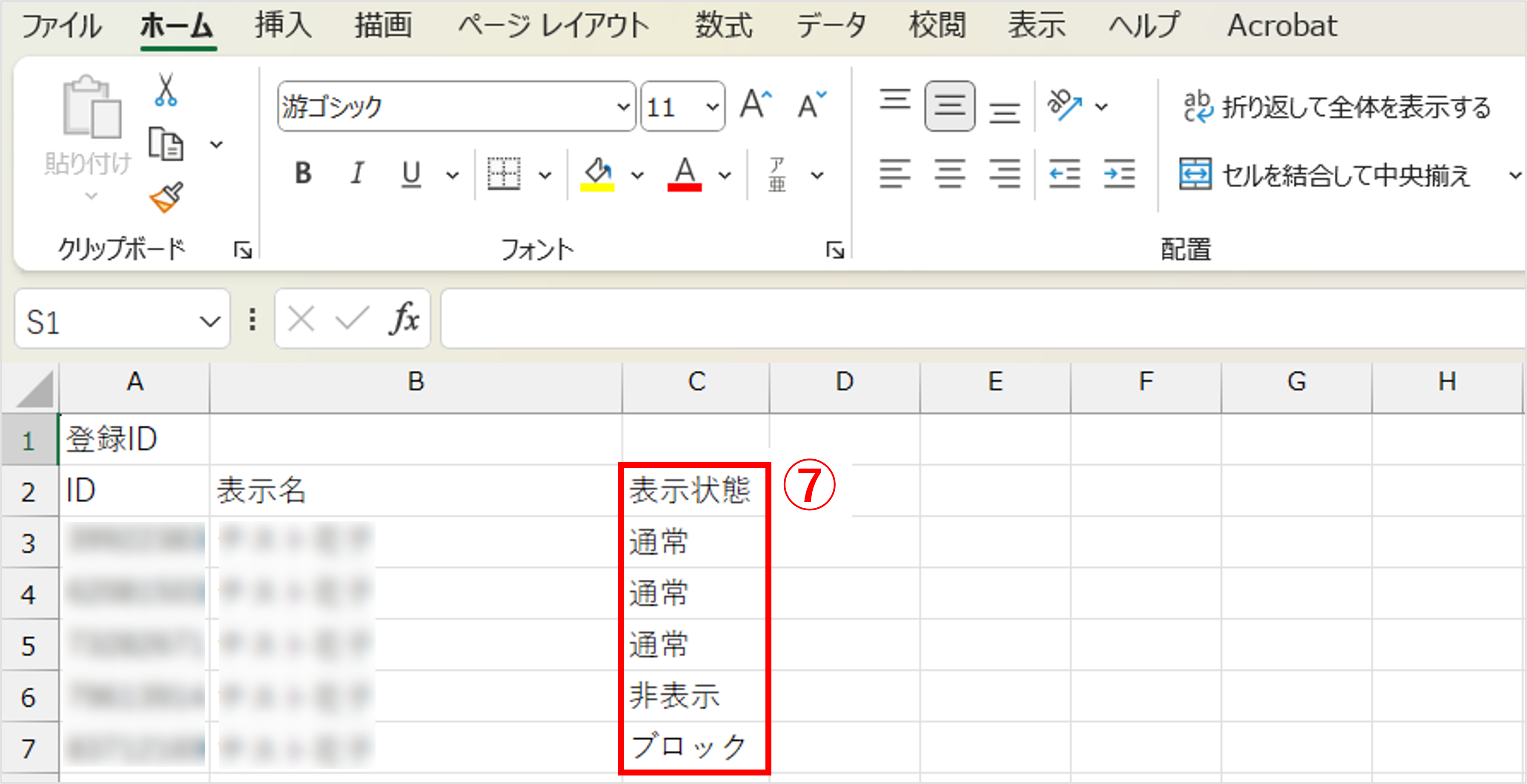Viewport: 1527px width, 784px height.
Task: Click the Copy icon
Action: [165, 144]
